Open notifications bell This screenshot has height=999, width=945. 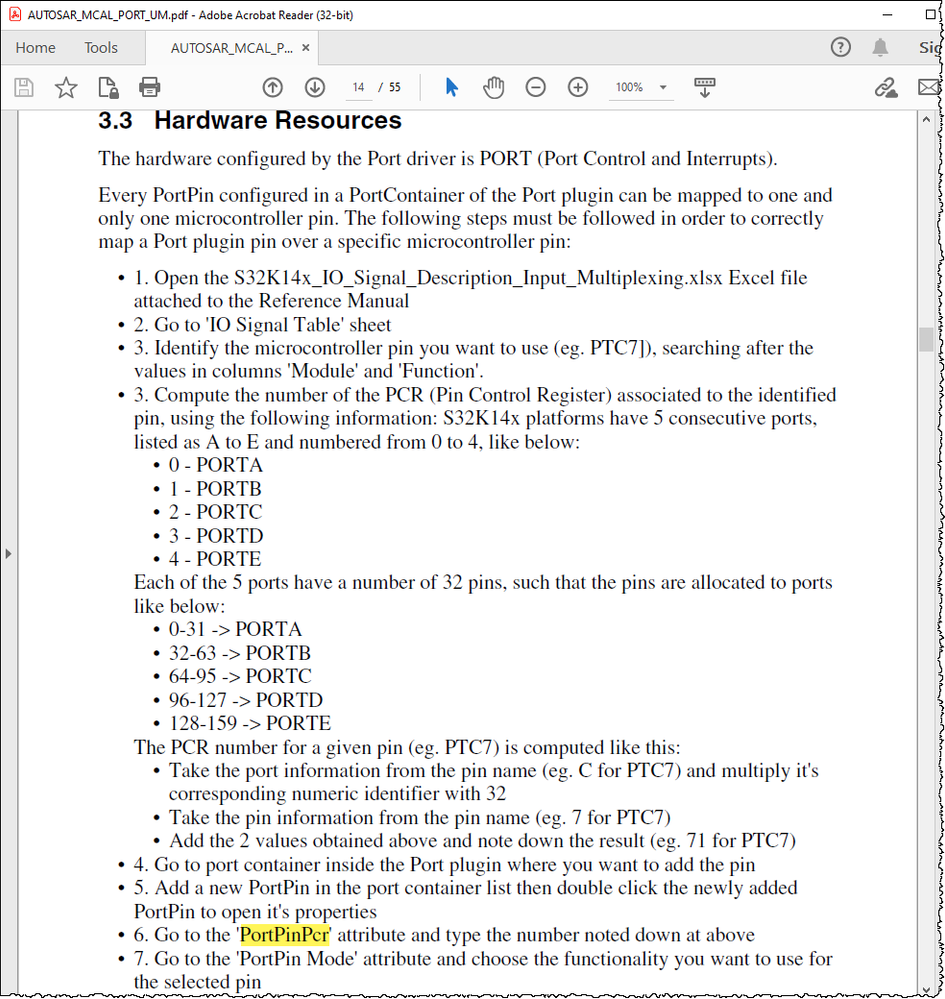(x=880, y=47)
